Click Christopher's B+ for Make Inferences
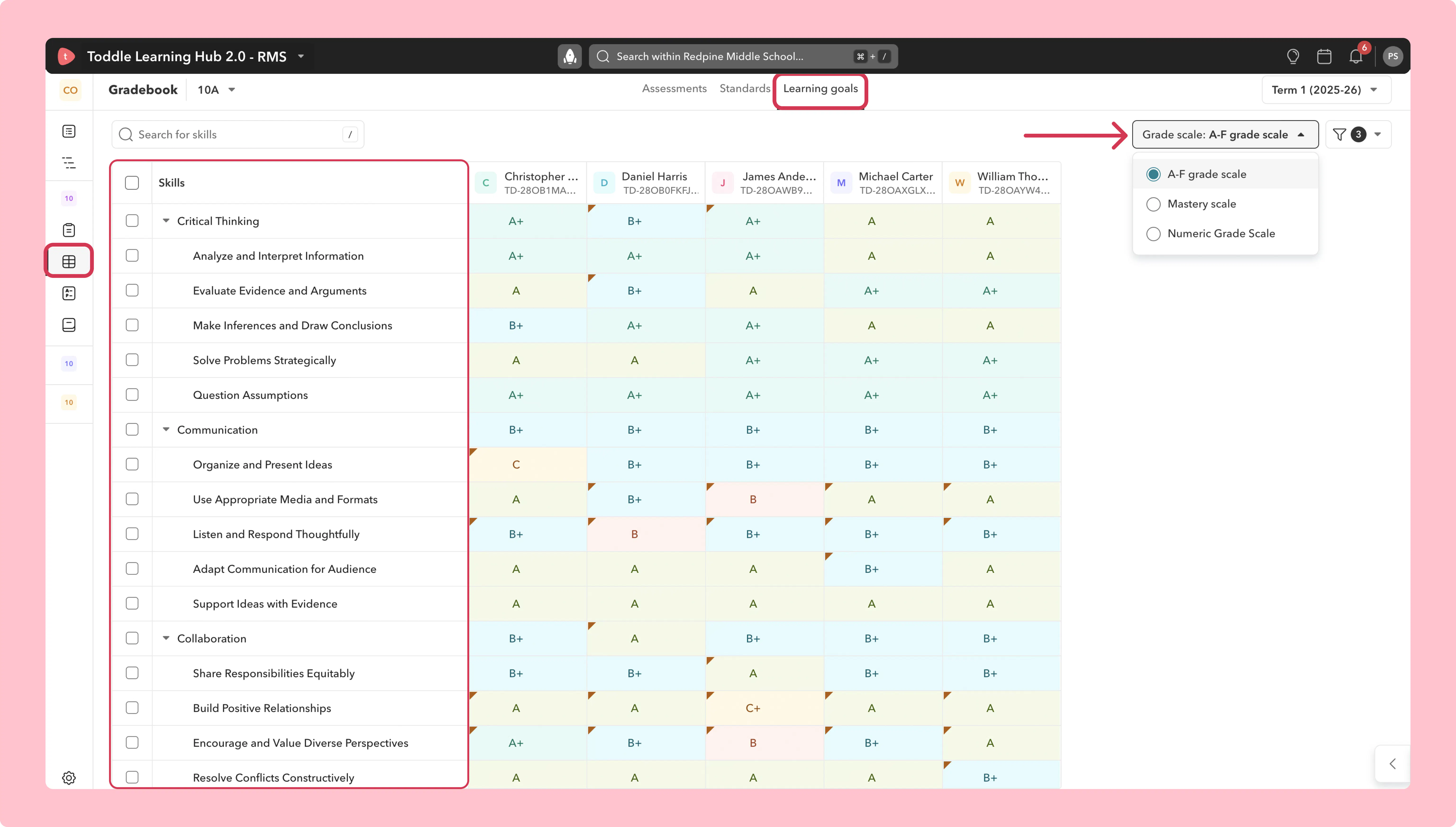This screenshot has height=827, width=1456. [x=528, y=326]
